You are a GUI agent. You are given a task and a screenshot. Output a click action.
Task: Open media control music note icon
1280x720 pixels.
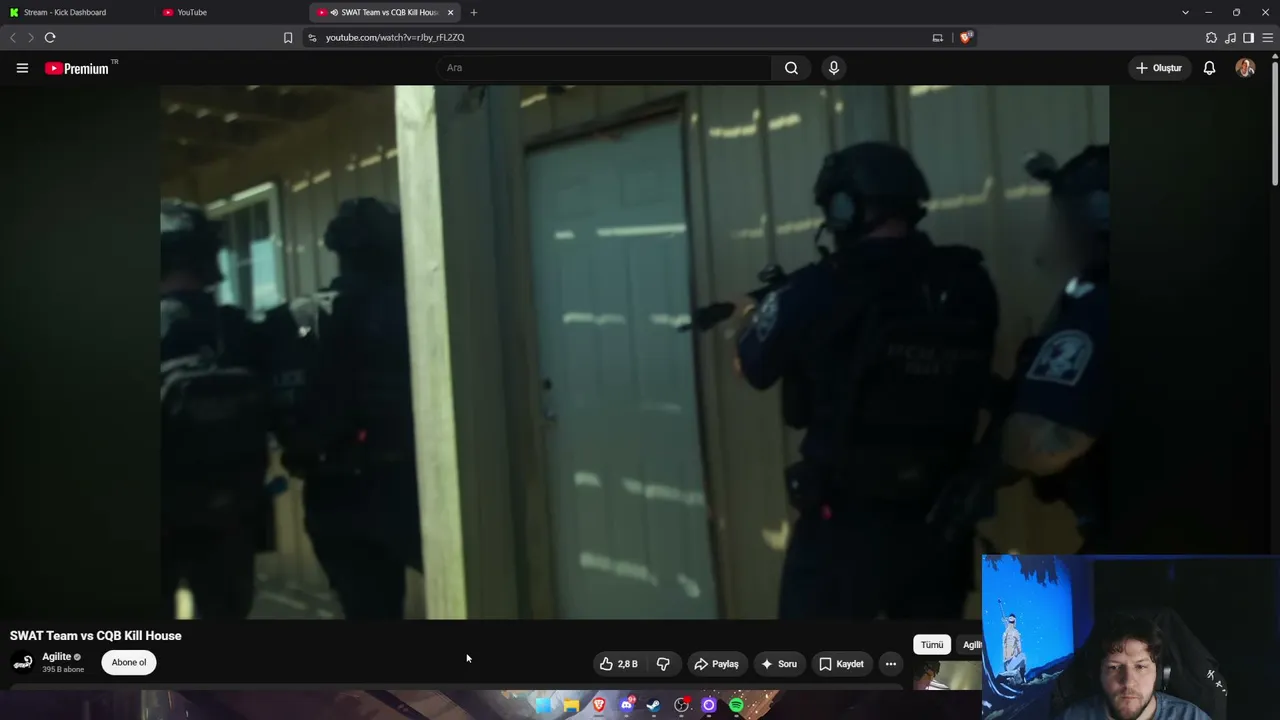1230,38
